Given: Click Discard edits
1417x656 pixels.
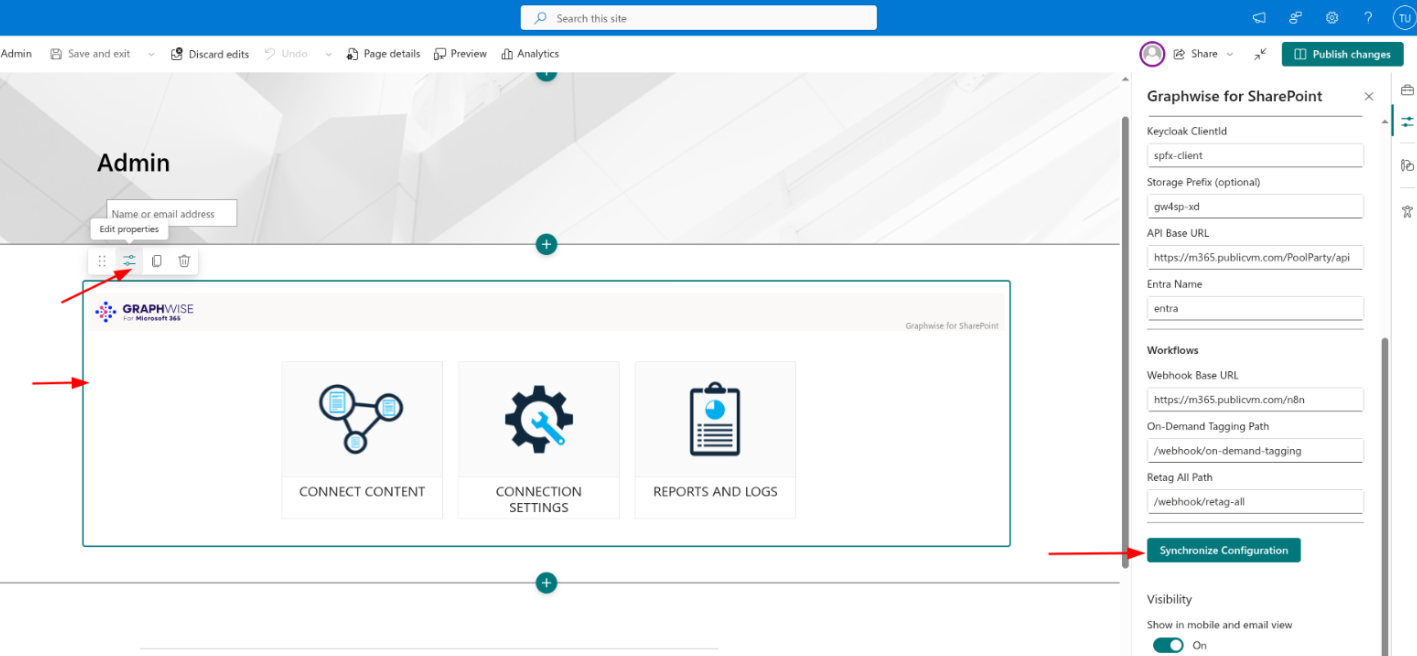Looking at the screenshot, I should pyautogui.click(x=210, y=54).
